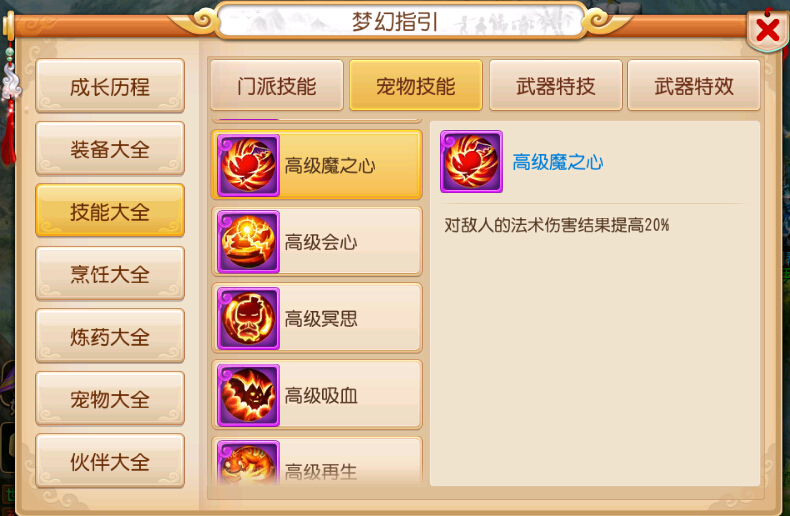790x516 pixels.
Task: Open the 成长历程 sidebar section
Action: 110,86
